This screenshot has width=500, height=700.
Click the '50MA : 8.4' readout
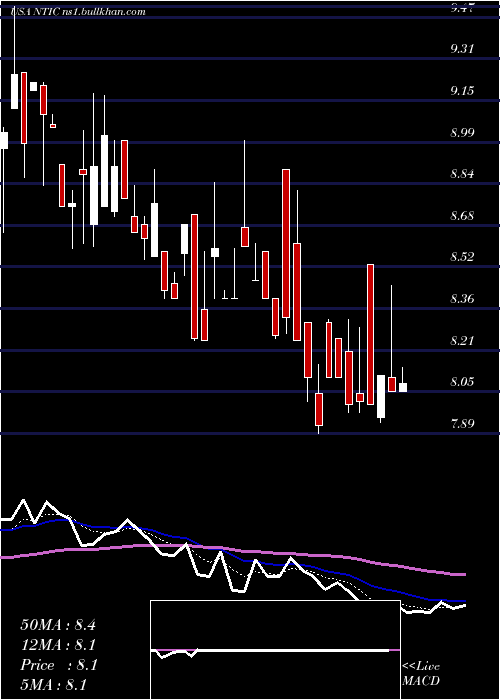tap(58, 625)
